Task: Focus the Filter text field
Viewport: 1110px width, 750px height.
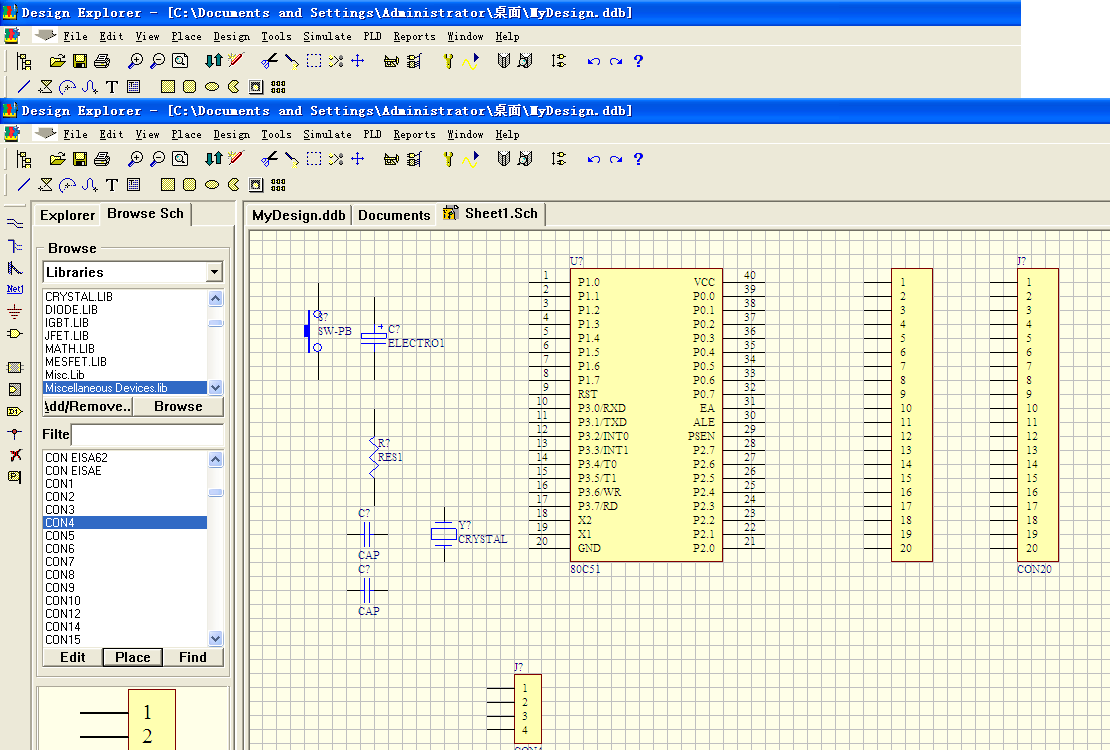Action: 147,435
